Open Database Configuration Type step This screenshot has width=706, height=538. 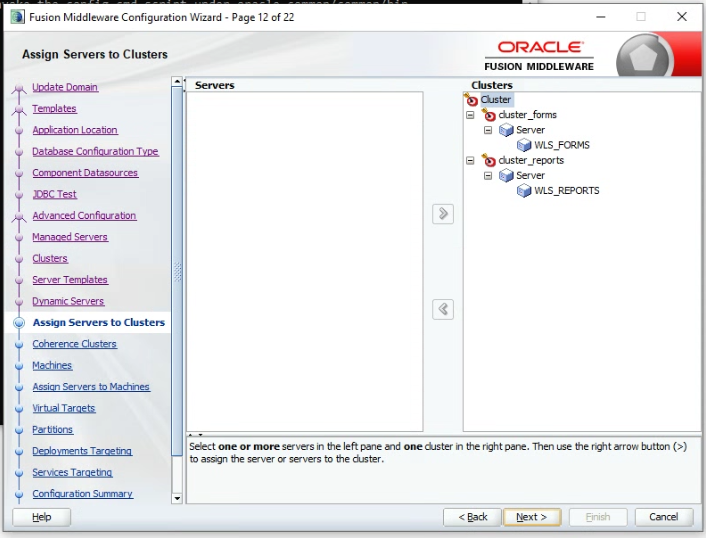[95, 151]
